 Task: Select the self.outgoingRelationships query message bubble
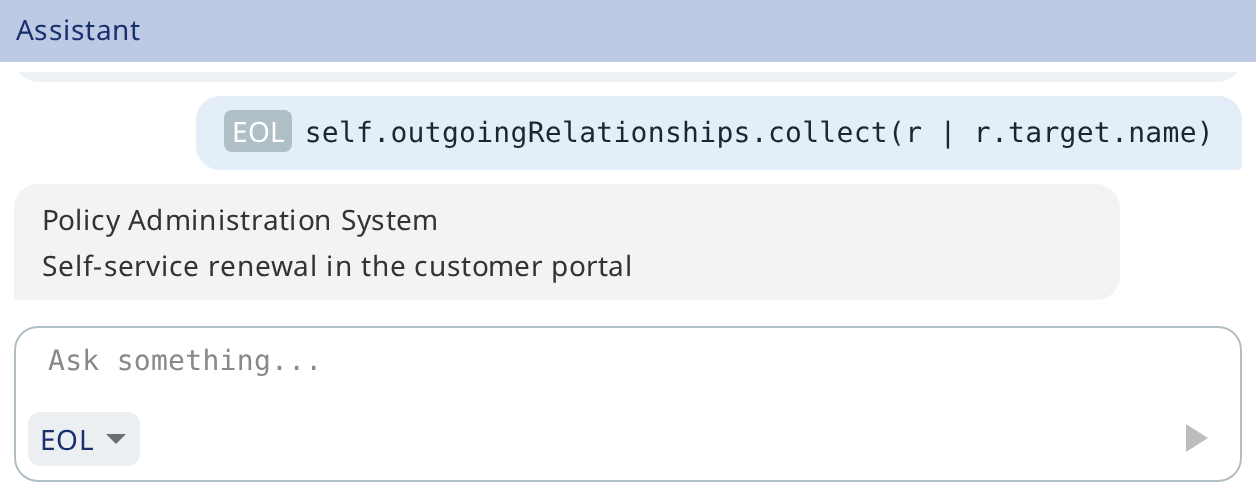[x=718, y=132]
